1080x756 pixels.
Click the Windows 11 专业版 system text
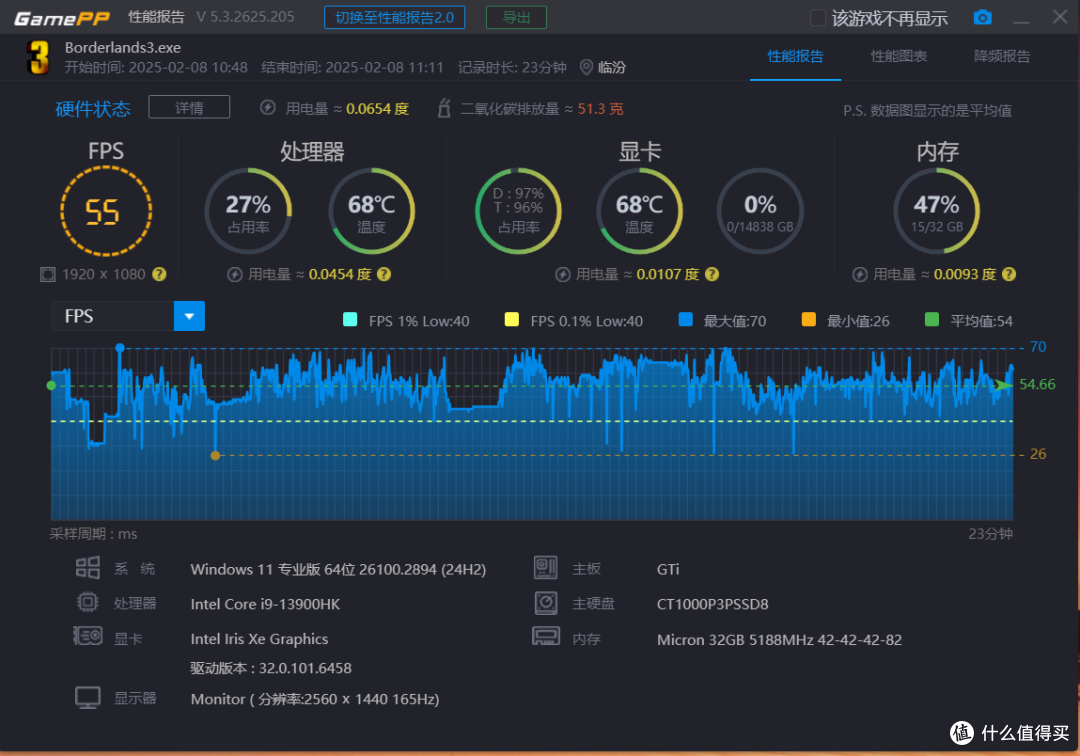pyautogui.click(x=338, y=569)
